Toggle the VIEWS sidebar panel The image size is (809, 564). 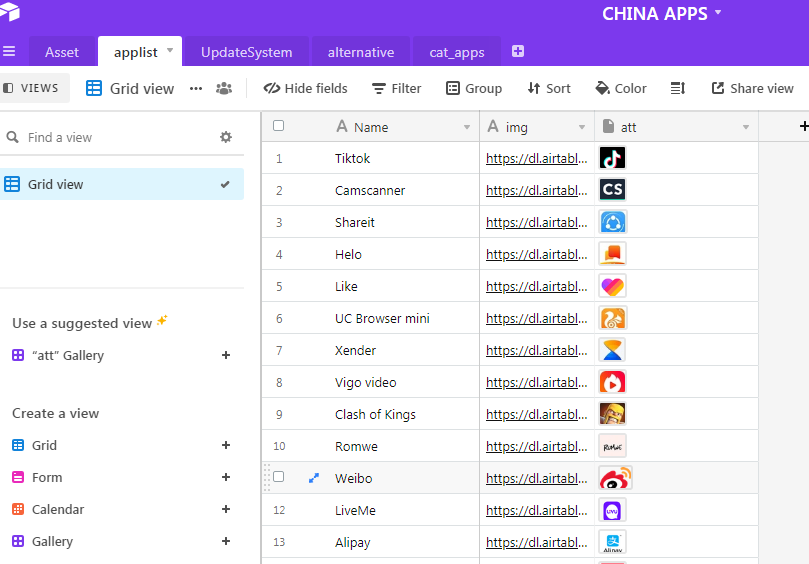(x=32, y=88)
